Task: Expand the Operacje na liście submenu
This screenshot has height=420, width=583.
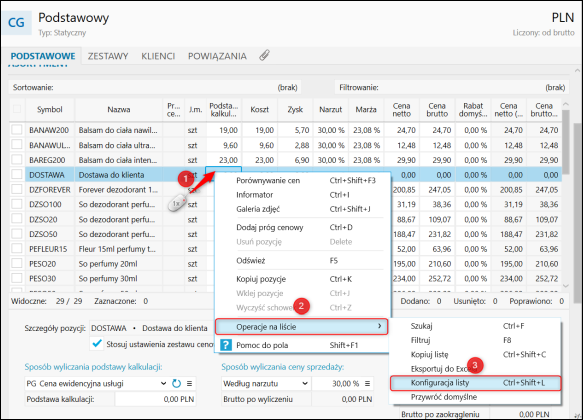Action: pos(302,327)
